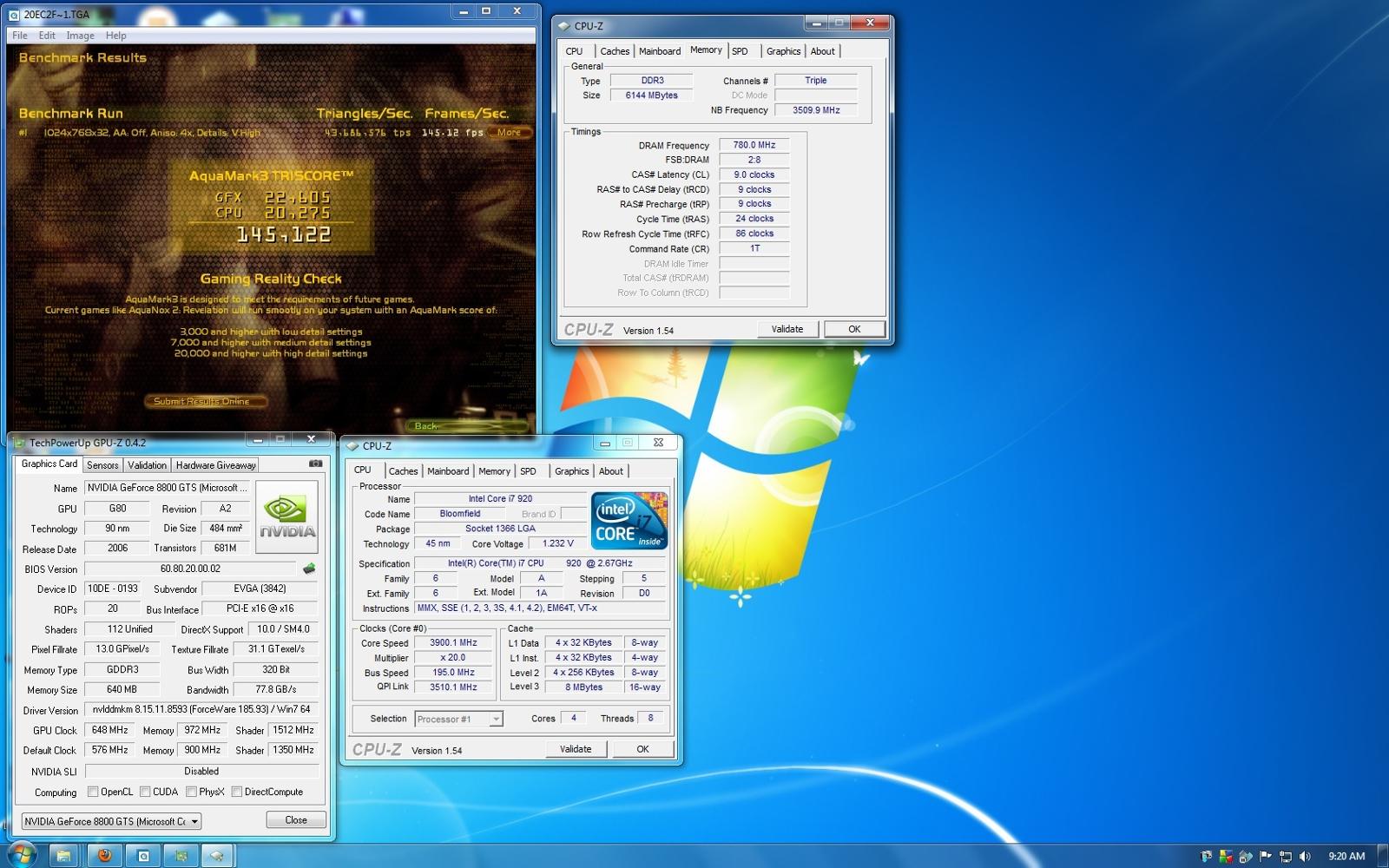
Task: Open Graphics tab in CPU-Z processor window
Action: (x=571, y=471)
